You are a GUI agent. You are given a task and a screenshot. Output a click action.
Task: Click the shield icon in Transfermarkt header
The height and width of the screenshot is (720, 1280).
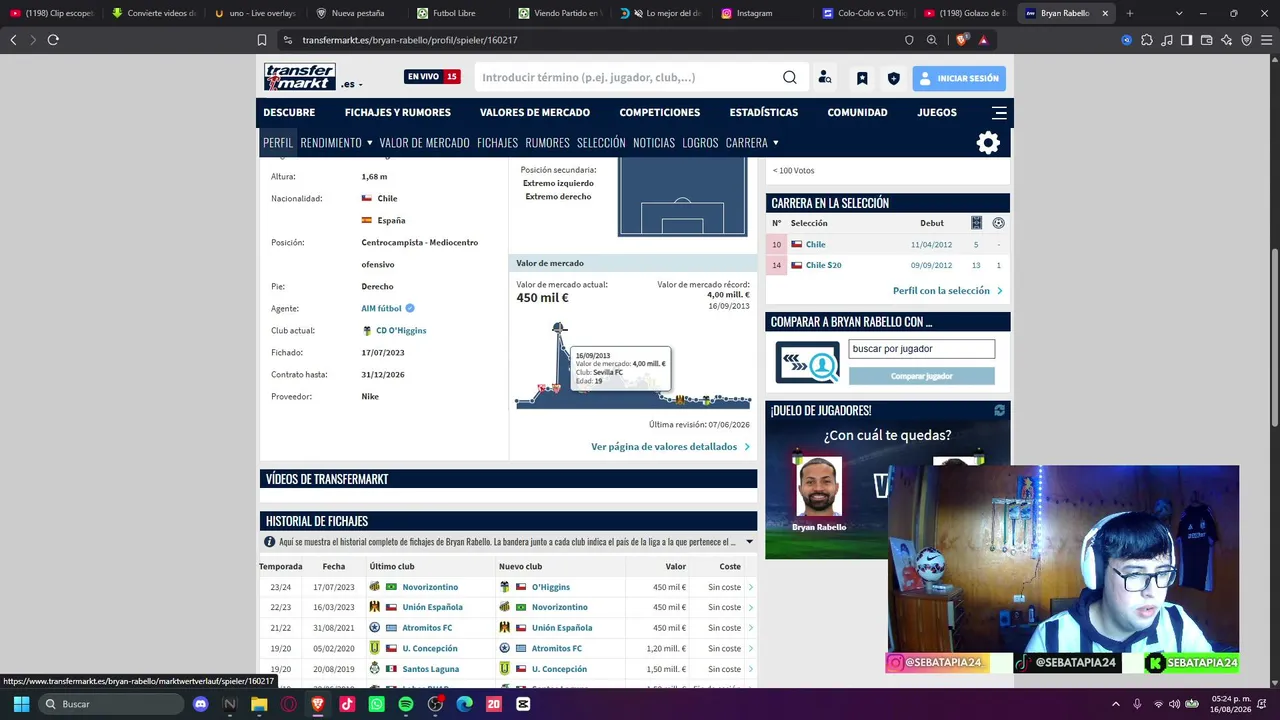(894, 78)
